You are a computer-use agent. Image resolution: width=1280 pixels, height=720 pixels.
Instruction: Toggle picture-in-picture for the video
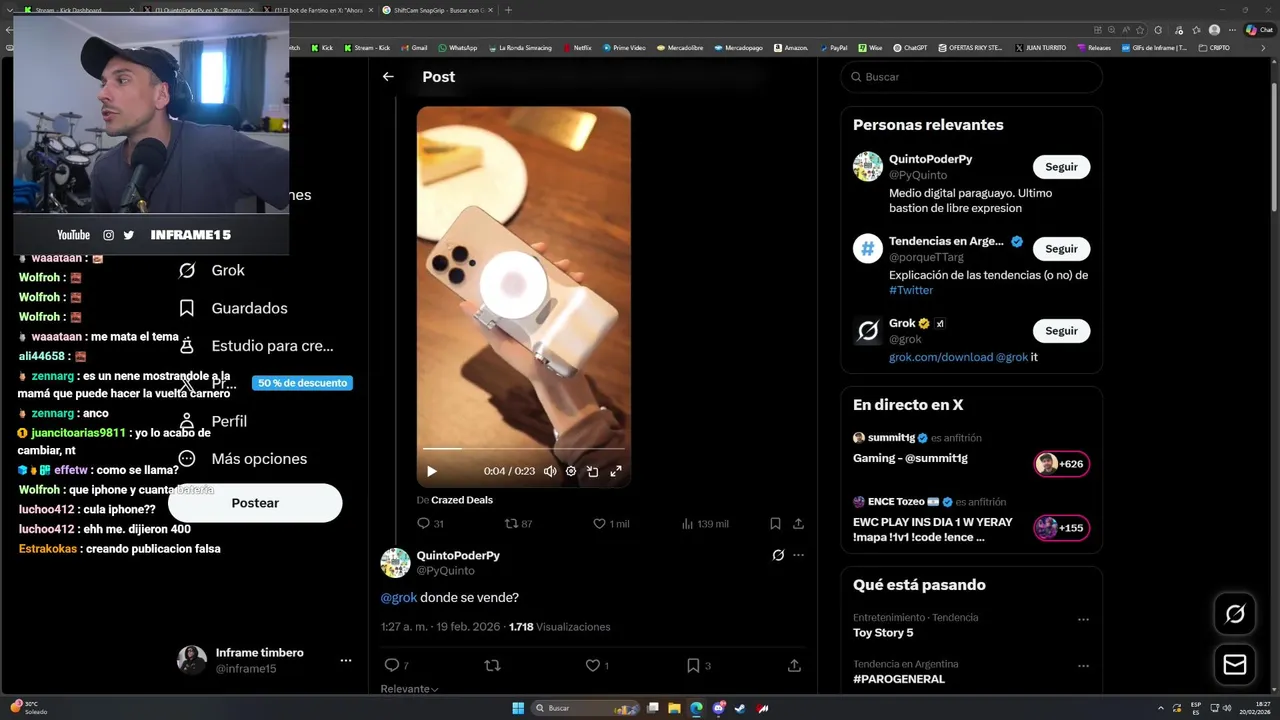(x=592, y=471)
